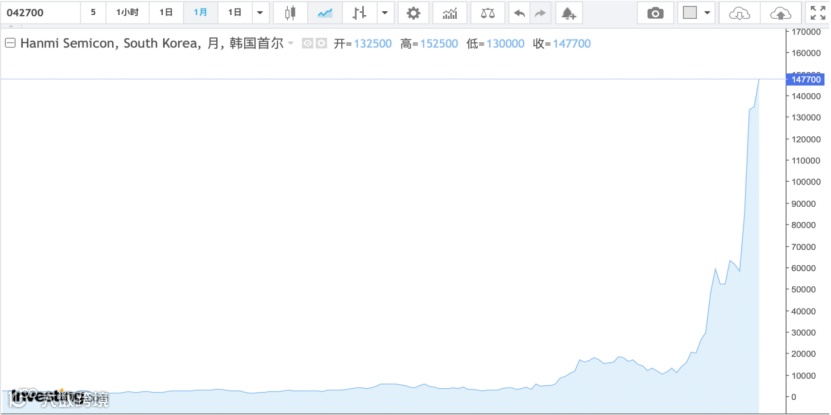Toggle fullscreen mode with arrows icon
831x415 pixels.
pos(818,13)
